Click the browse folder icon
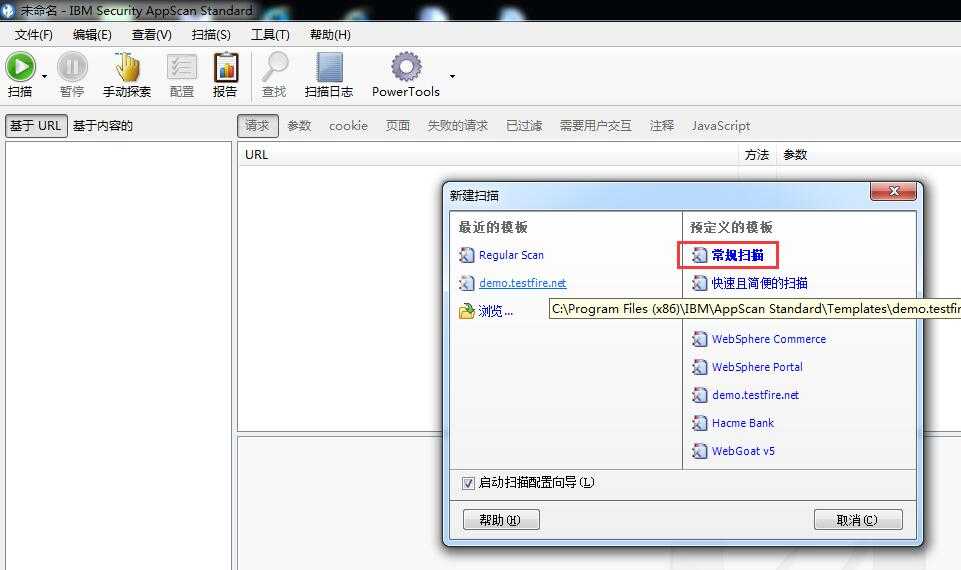 pyautogui.click(x=467, y=311)
